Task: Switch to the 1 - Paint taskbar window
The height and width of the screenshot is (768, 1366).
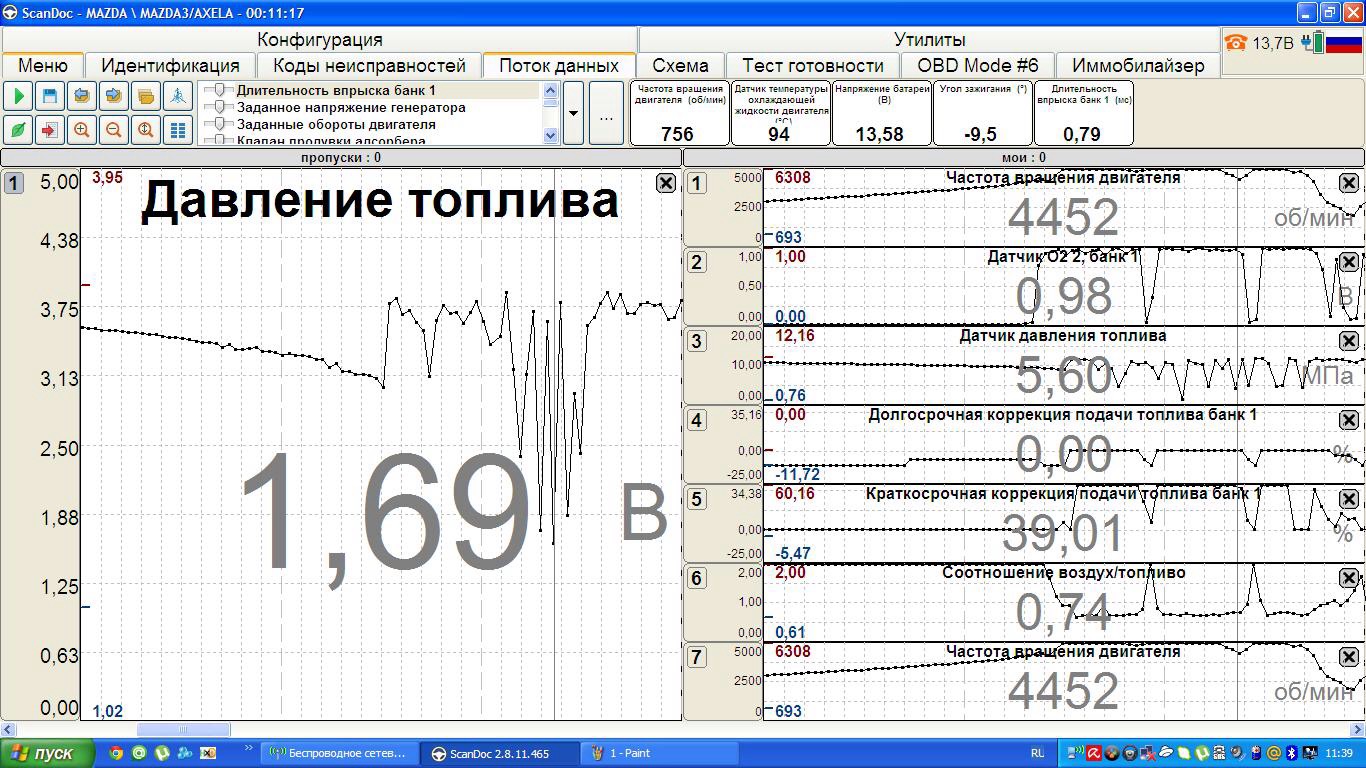Action: (x=660, y=753)
